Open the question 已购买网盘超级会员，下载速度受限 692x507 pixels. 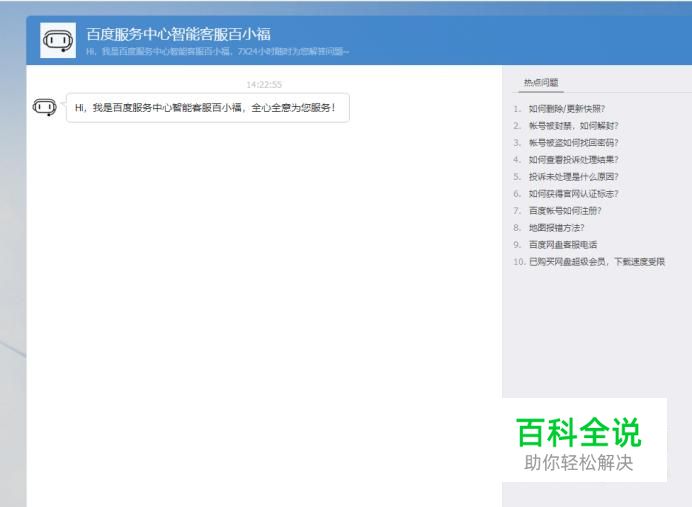[597, 262]
